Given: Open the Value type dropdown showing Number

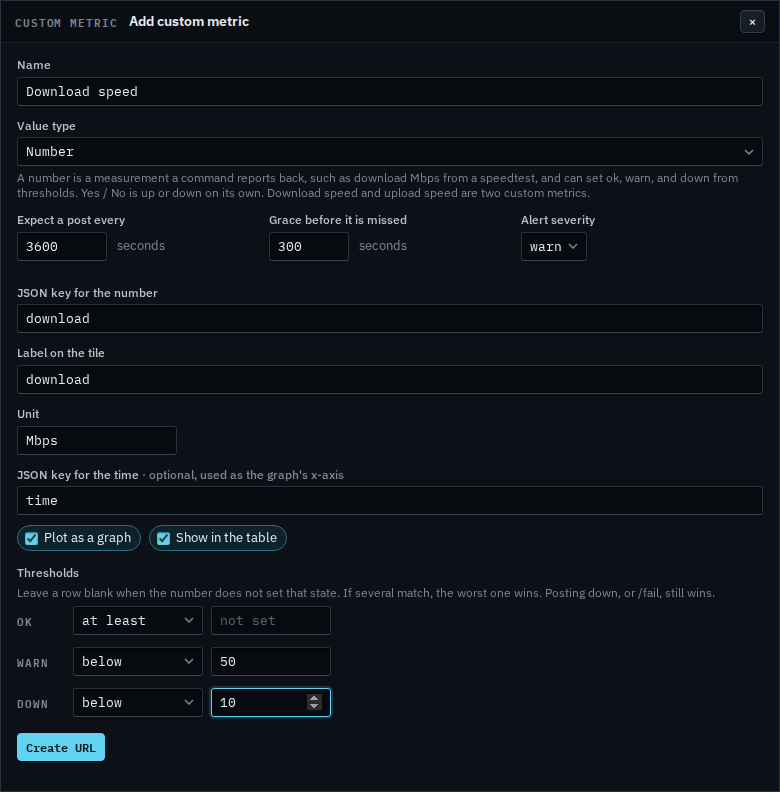Looking at the screenshot, I should pyautogui.click(x=389, y=152).
